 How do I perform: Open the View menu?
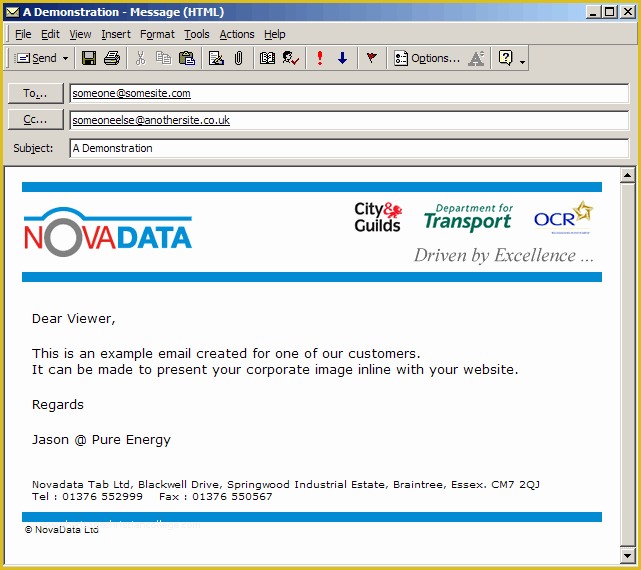pyautogui.click(x=80, y=34)
